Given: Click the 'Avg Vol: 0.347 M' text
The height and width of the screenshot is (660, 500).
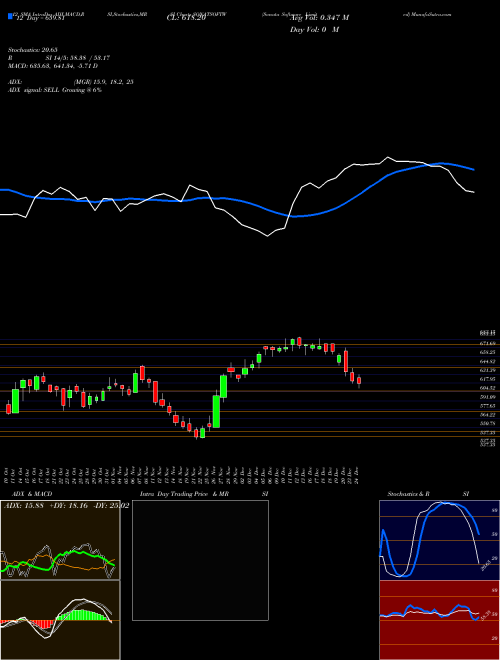Looking at the screenshot, I should [x=319, y=18].
